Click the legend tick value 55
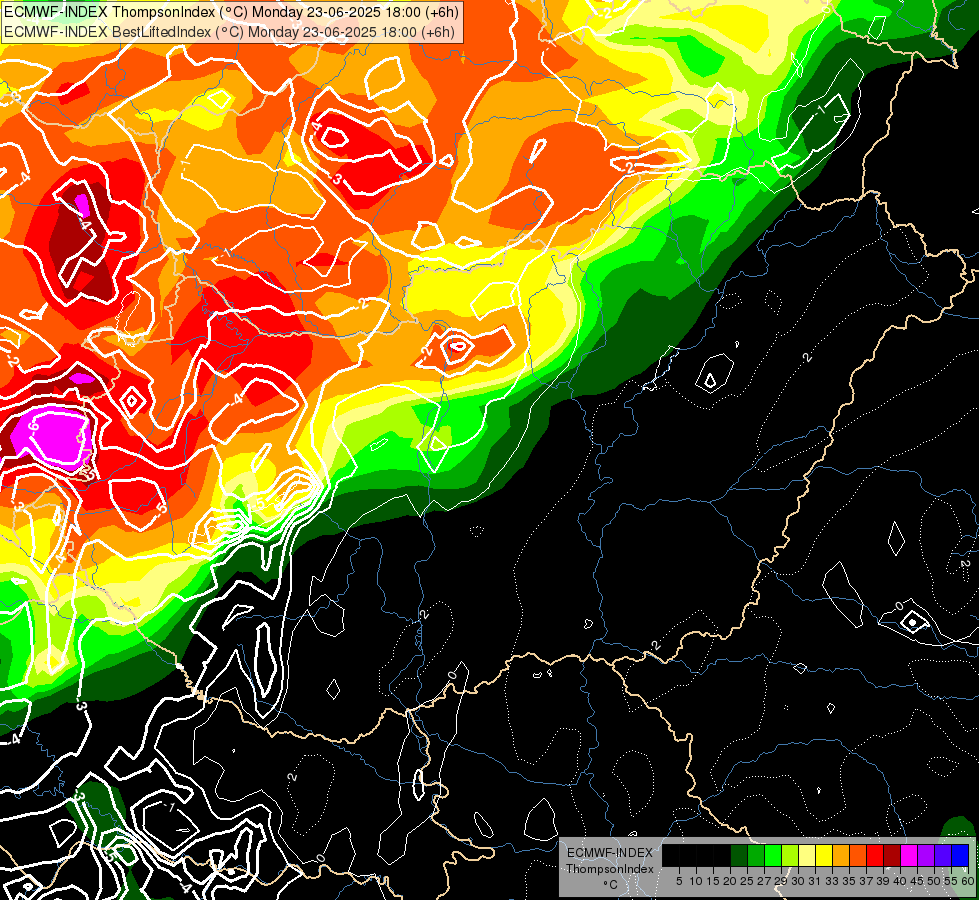This screenshot has width=979, height=900. click(952, 881)
